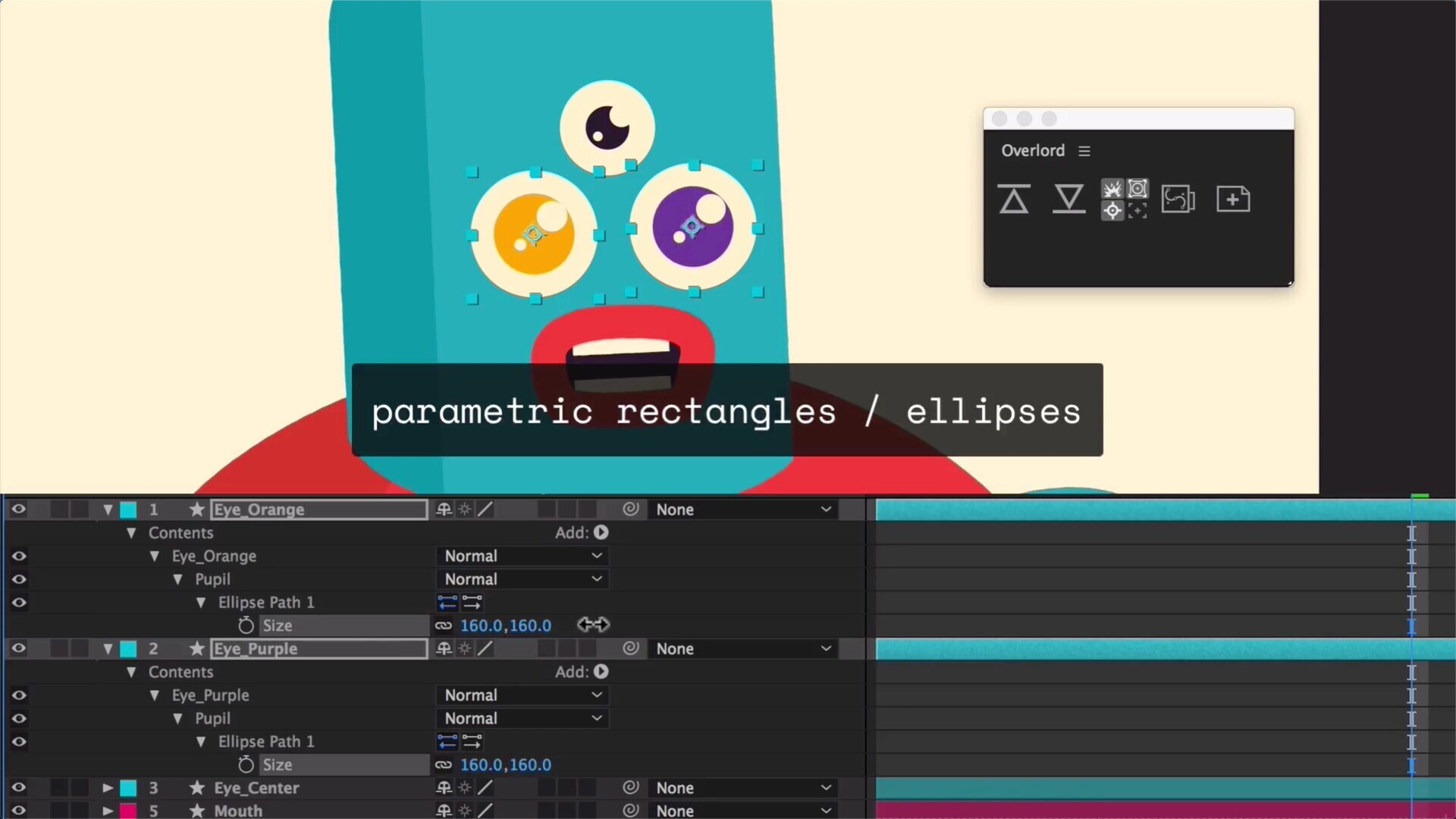Click the green work area end marker
1456x819 pixels.
tap(1420, 496)
